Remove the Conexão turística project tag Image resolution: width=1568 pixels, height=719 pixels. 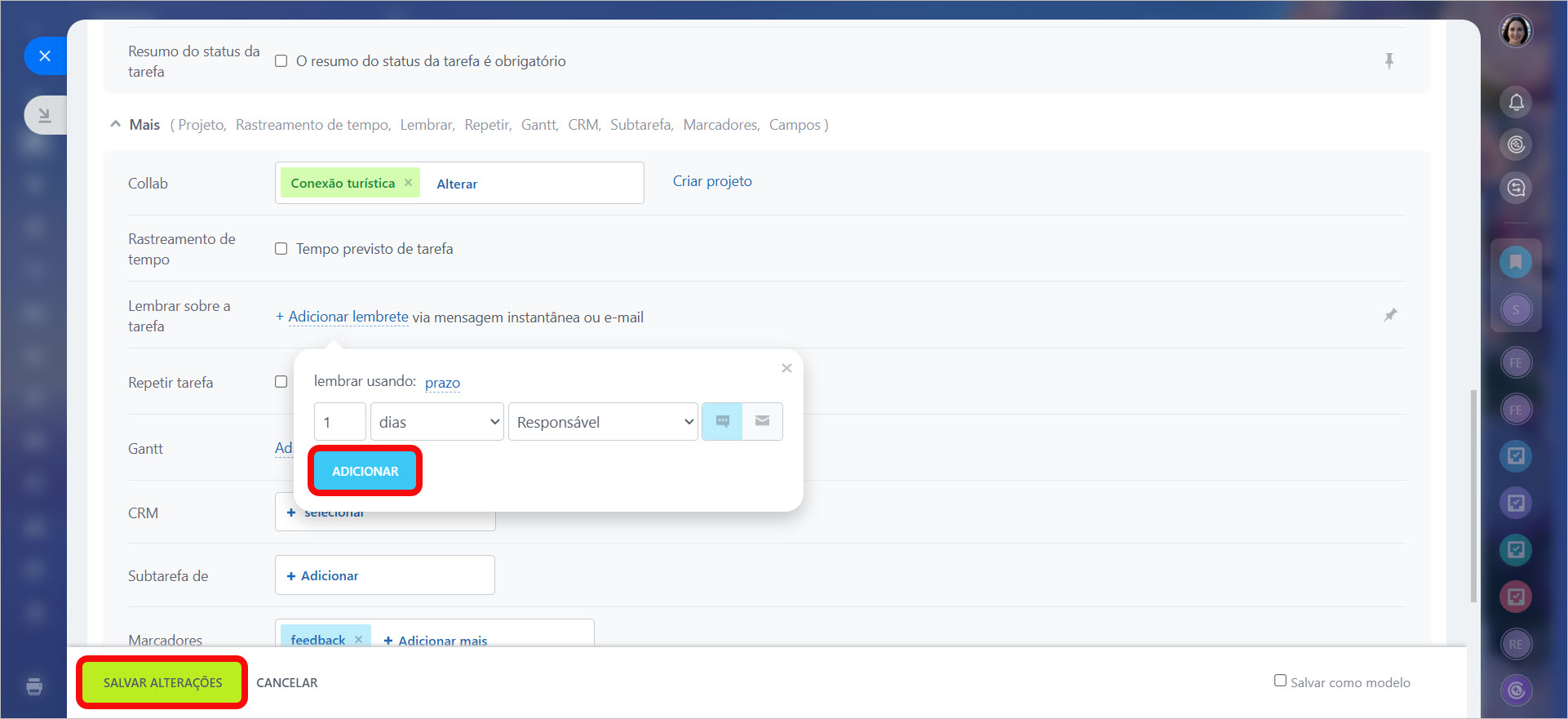pos(408,183)
